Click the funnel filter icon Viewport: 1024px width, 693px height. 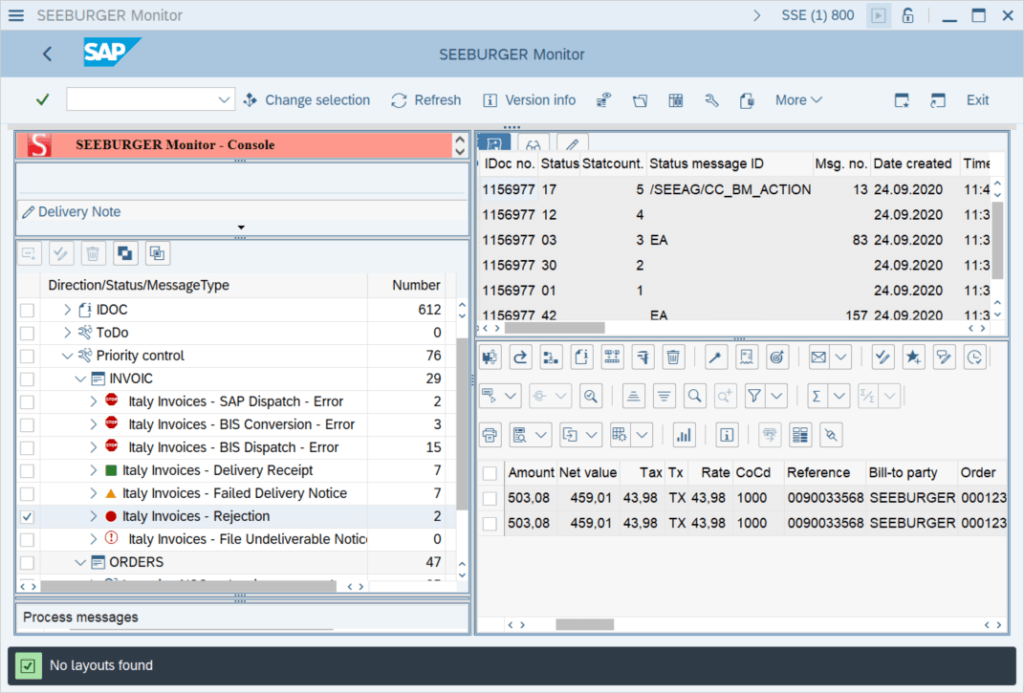[x=754, y=396]
